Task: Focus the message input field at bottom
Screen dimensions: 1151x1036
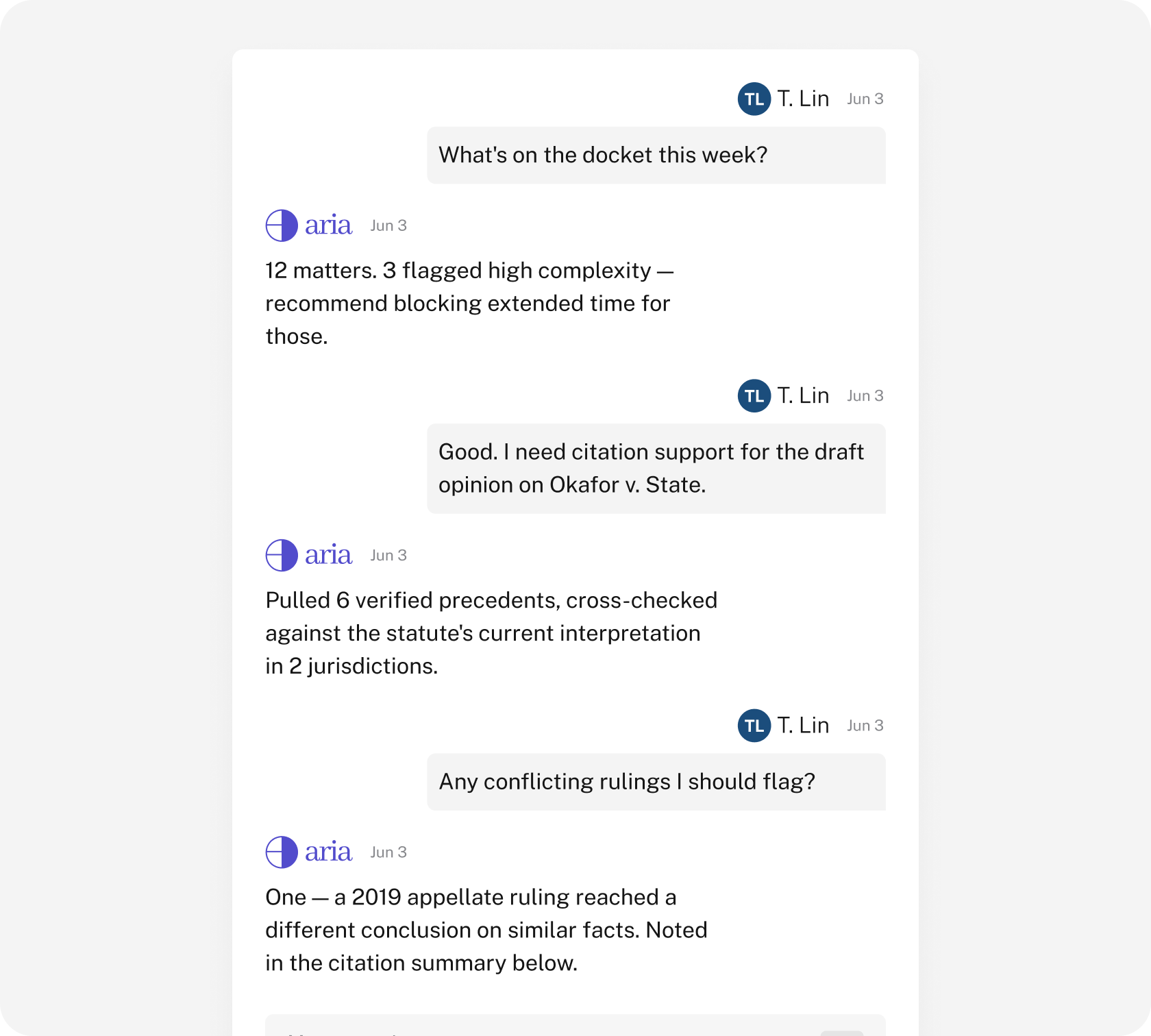Action: [575, 1026]
